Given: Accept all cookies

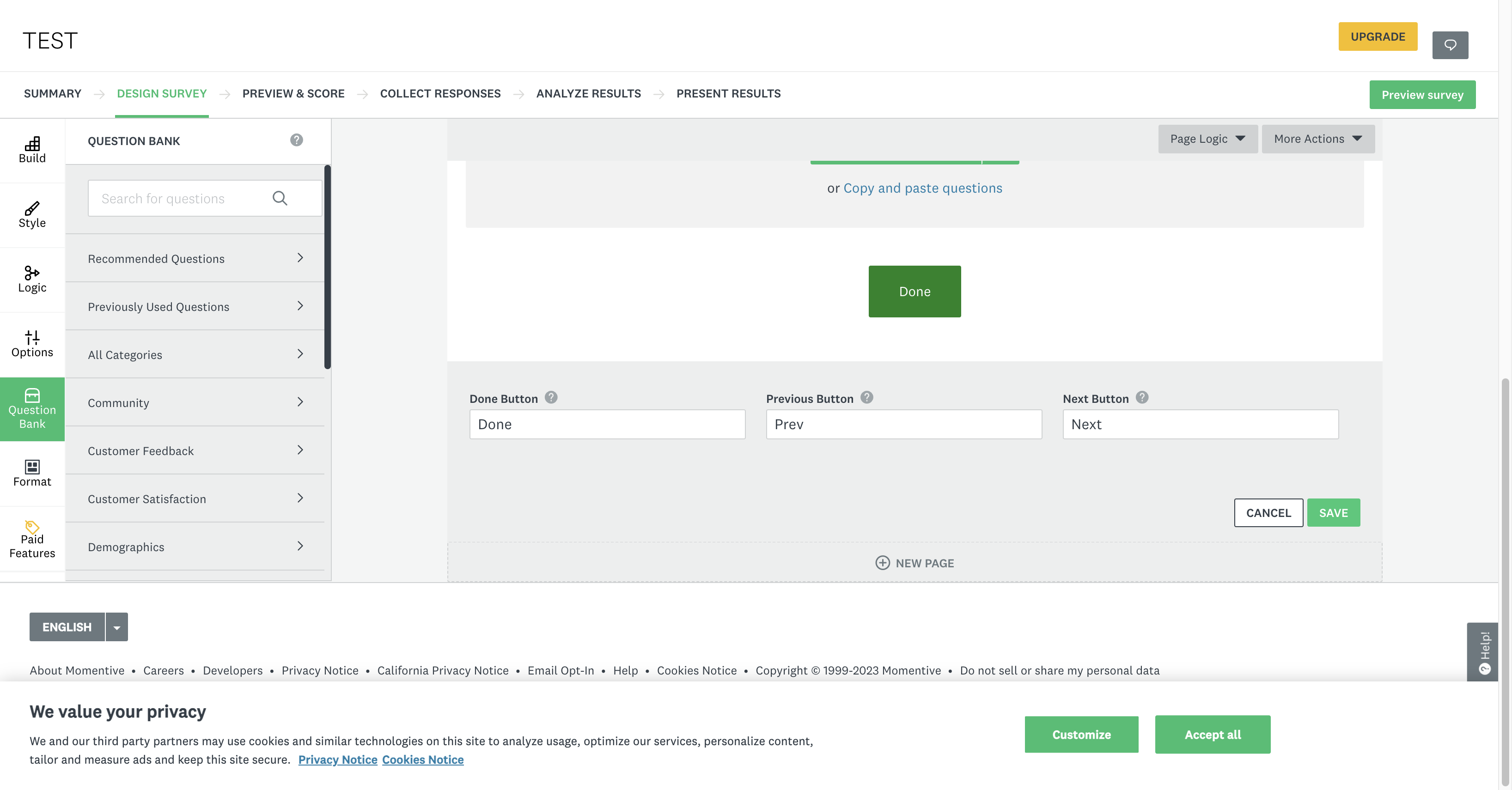Looking at the screenshot, I should click(x=1213, y=734).
